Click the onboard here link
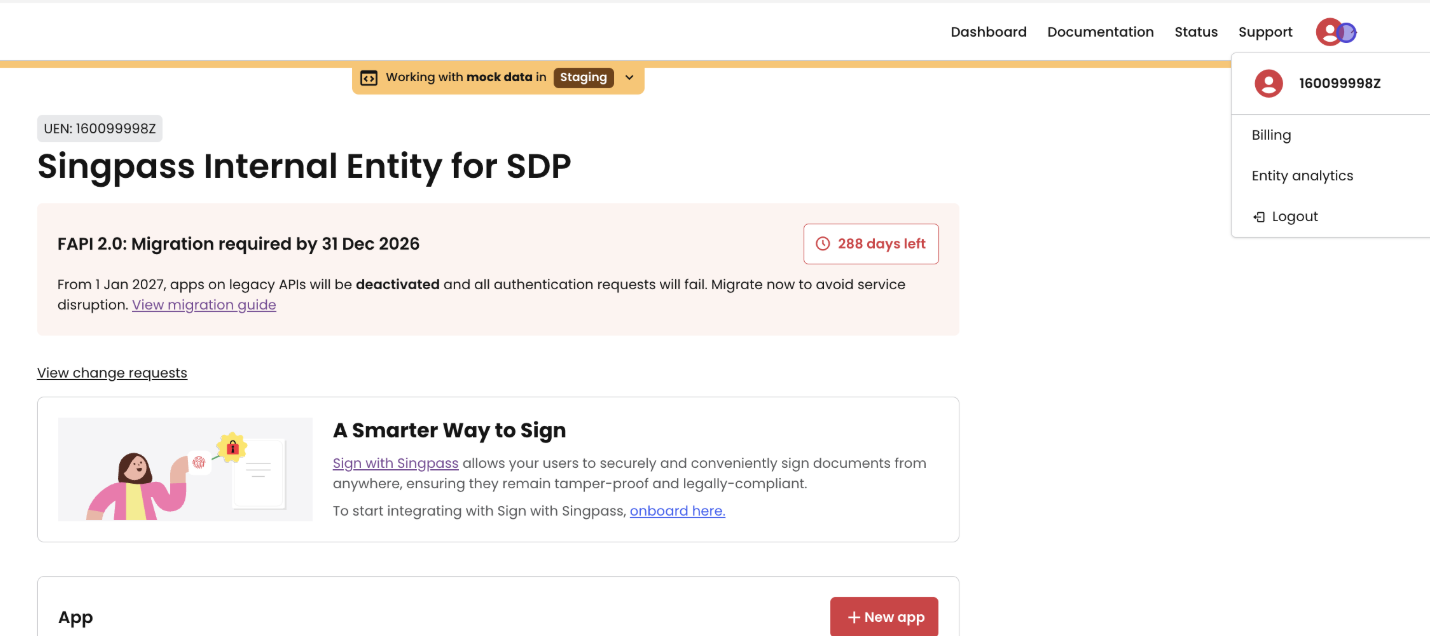1430x636 pixels. click(x=677, y=511)
